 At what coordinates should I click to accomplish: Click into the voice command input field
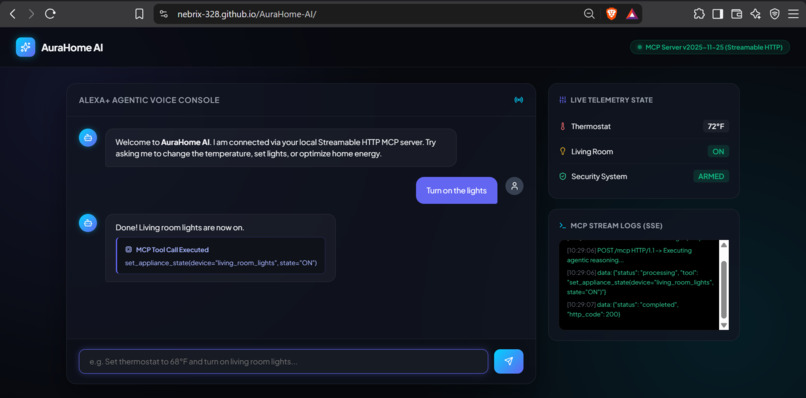point(283,361)
